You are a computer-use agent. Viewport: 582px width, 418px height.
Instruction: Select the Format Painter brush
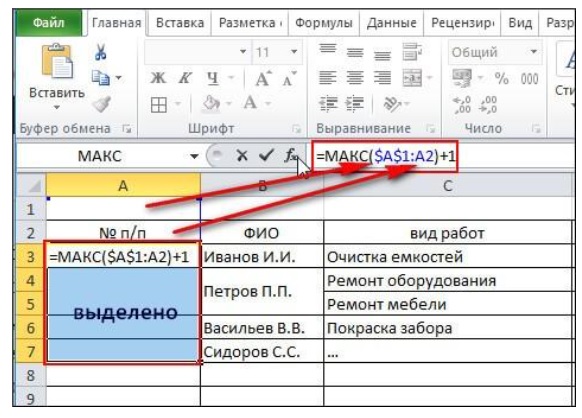tap(101, 104)
